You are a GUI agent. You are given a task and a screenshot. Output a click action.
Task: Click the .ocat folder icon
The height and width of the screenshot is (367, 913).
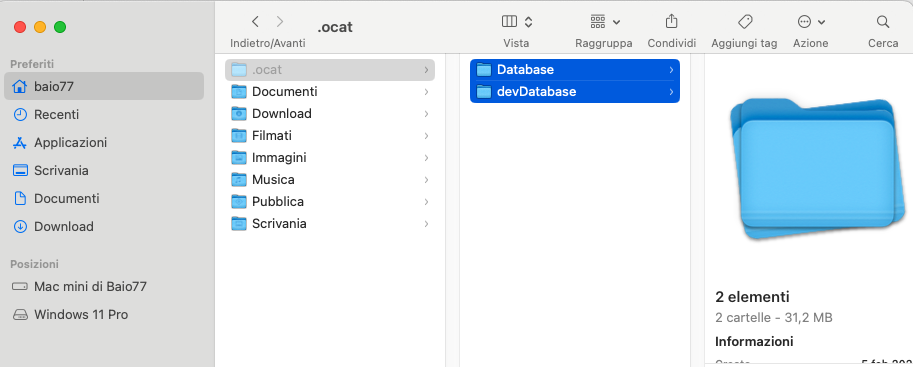point(239,69)
